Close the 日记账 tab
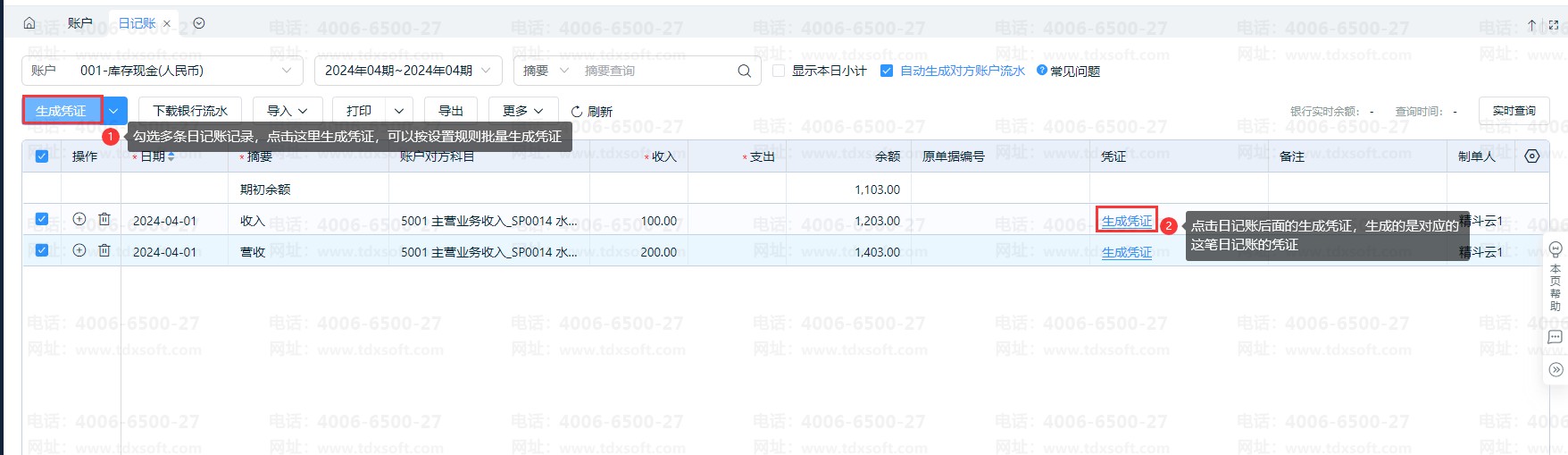The height and width of the screenshot is (455, 1568). pyautogui.click(x=167, y=24)
